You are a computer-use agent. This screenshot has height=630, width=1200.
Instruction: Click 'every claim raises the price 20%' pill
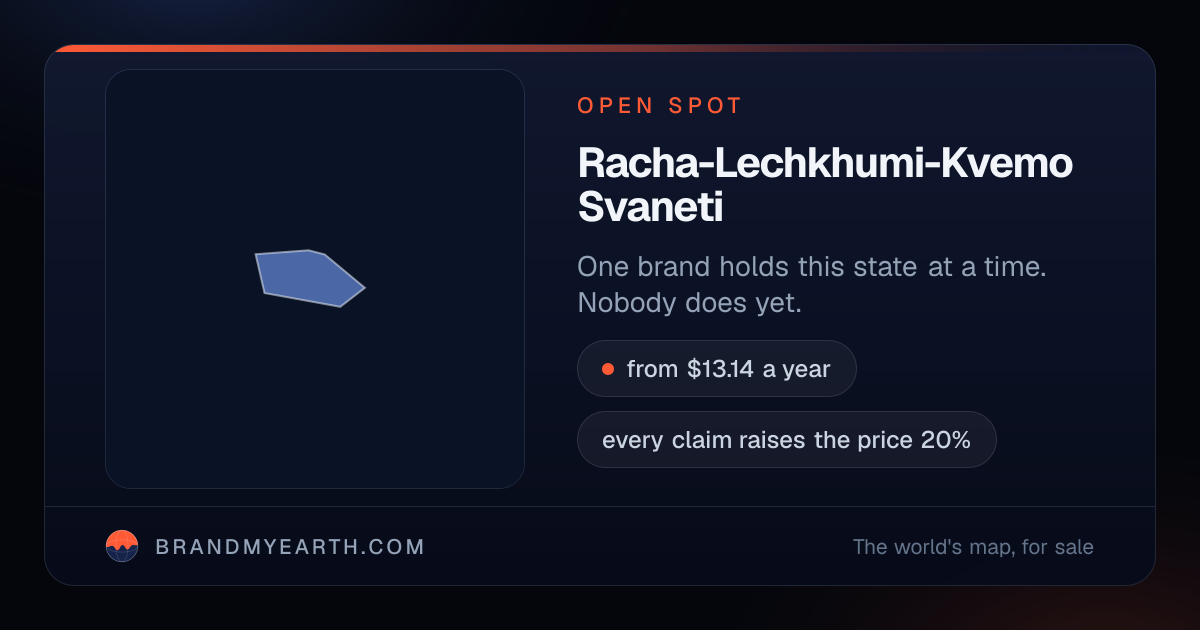787,439
